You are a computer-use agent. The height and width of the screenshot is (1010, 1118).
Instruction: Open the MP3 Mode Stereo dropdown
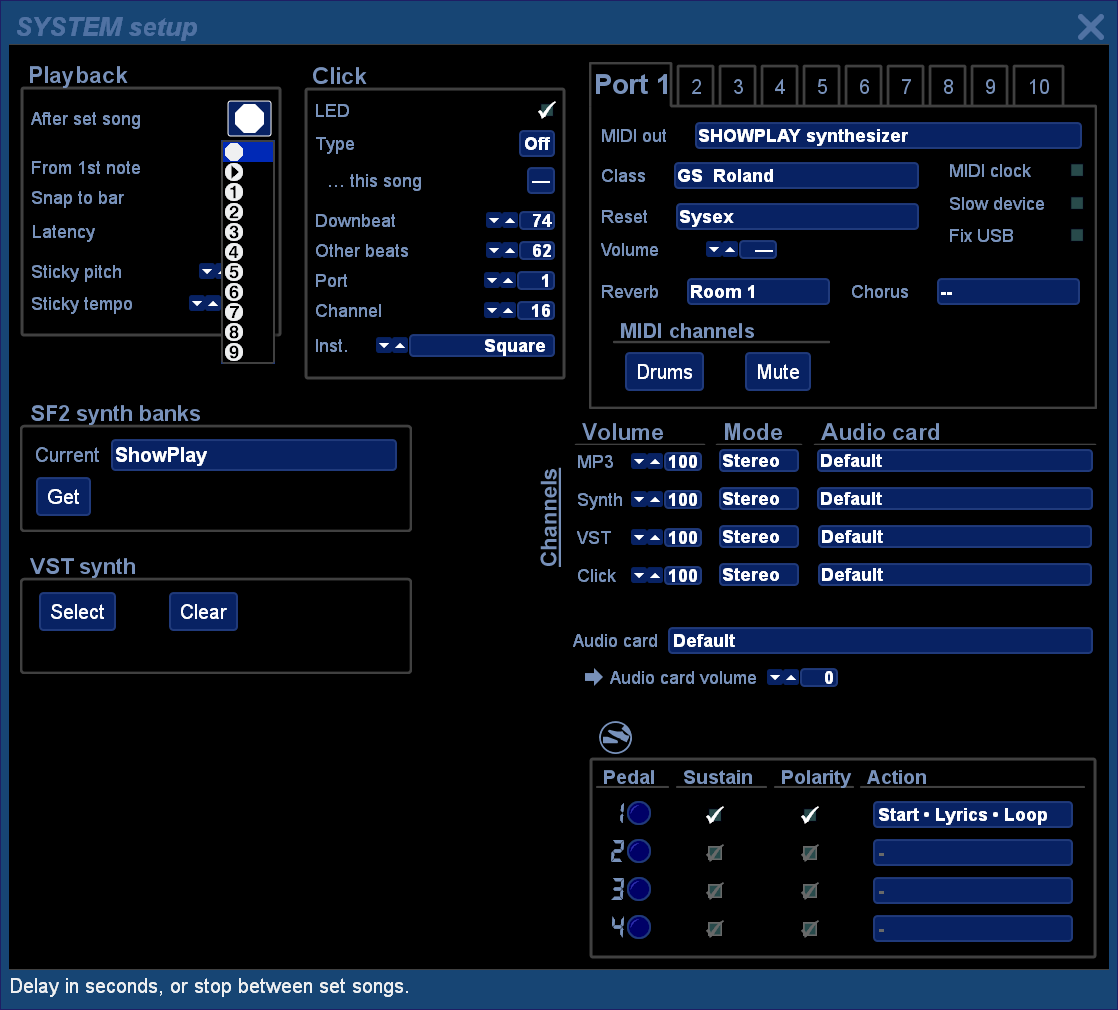click(758, 461)
